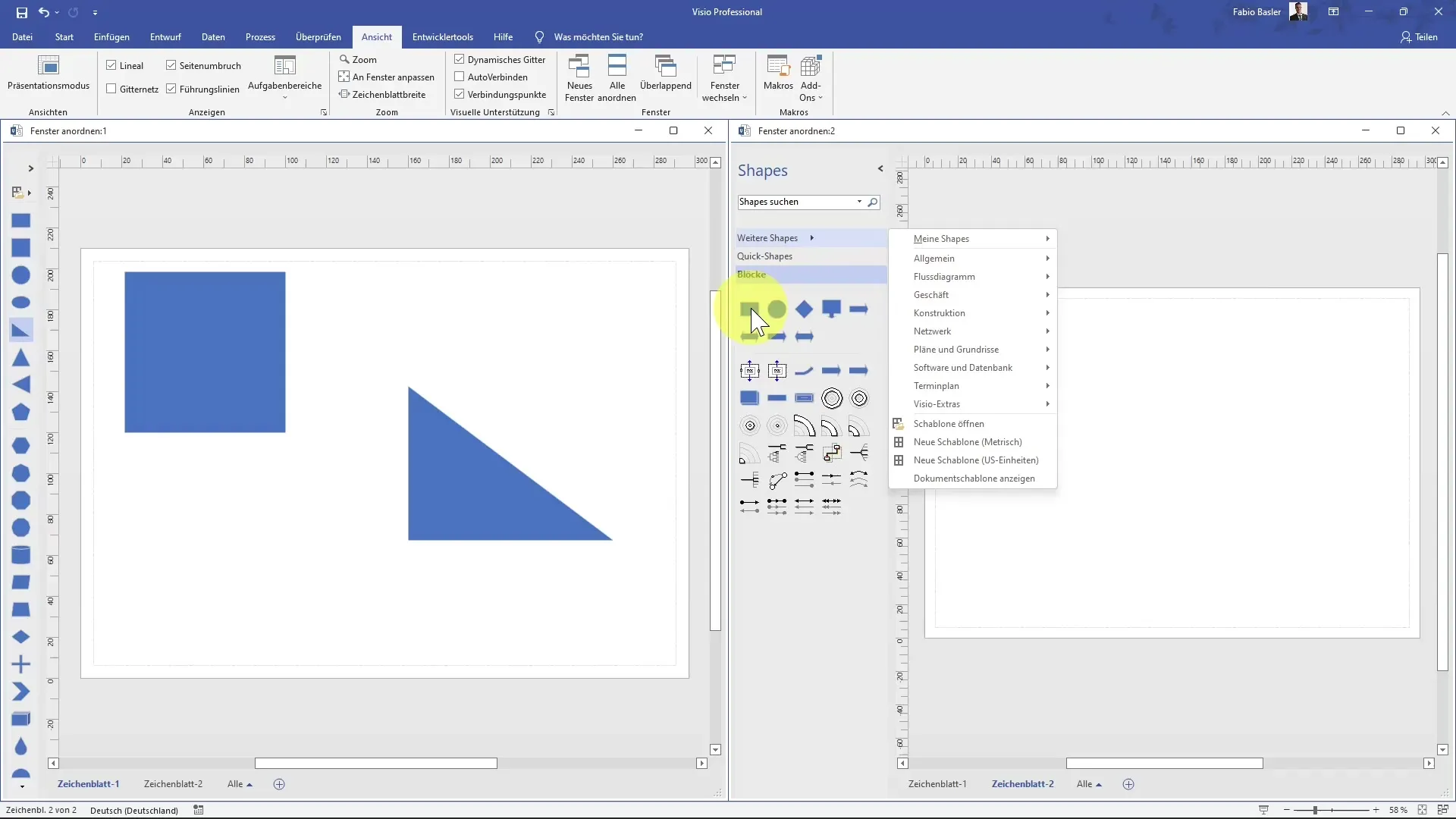Image resolution: width=1456 pixels, height=819 pixels.
Task: Select the chevron shape in left stencil
Action: pyautogui.click(x=21, y=692)
